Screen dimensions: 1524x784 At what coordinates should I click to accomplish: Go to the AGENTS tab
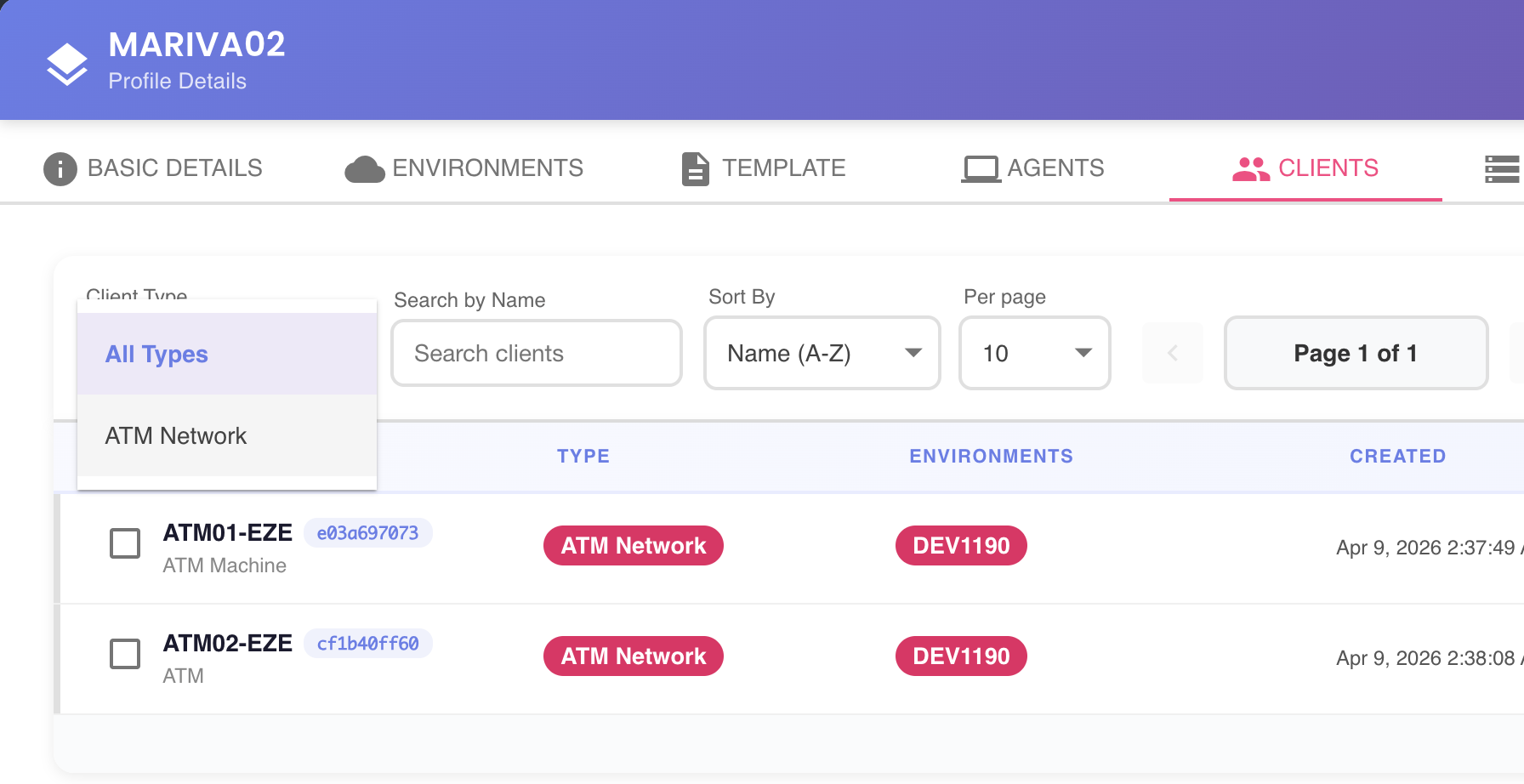coord(1032,168)
